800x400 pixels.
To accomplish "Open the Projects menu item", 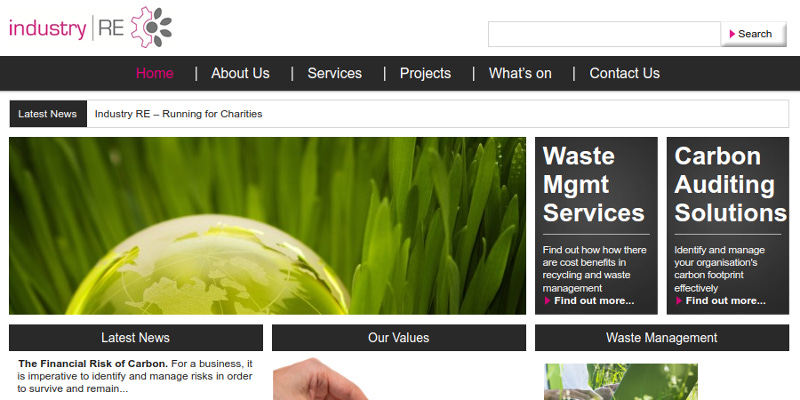I will pos(426,73).
